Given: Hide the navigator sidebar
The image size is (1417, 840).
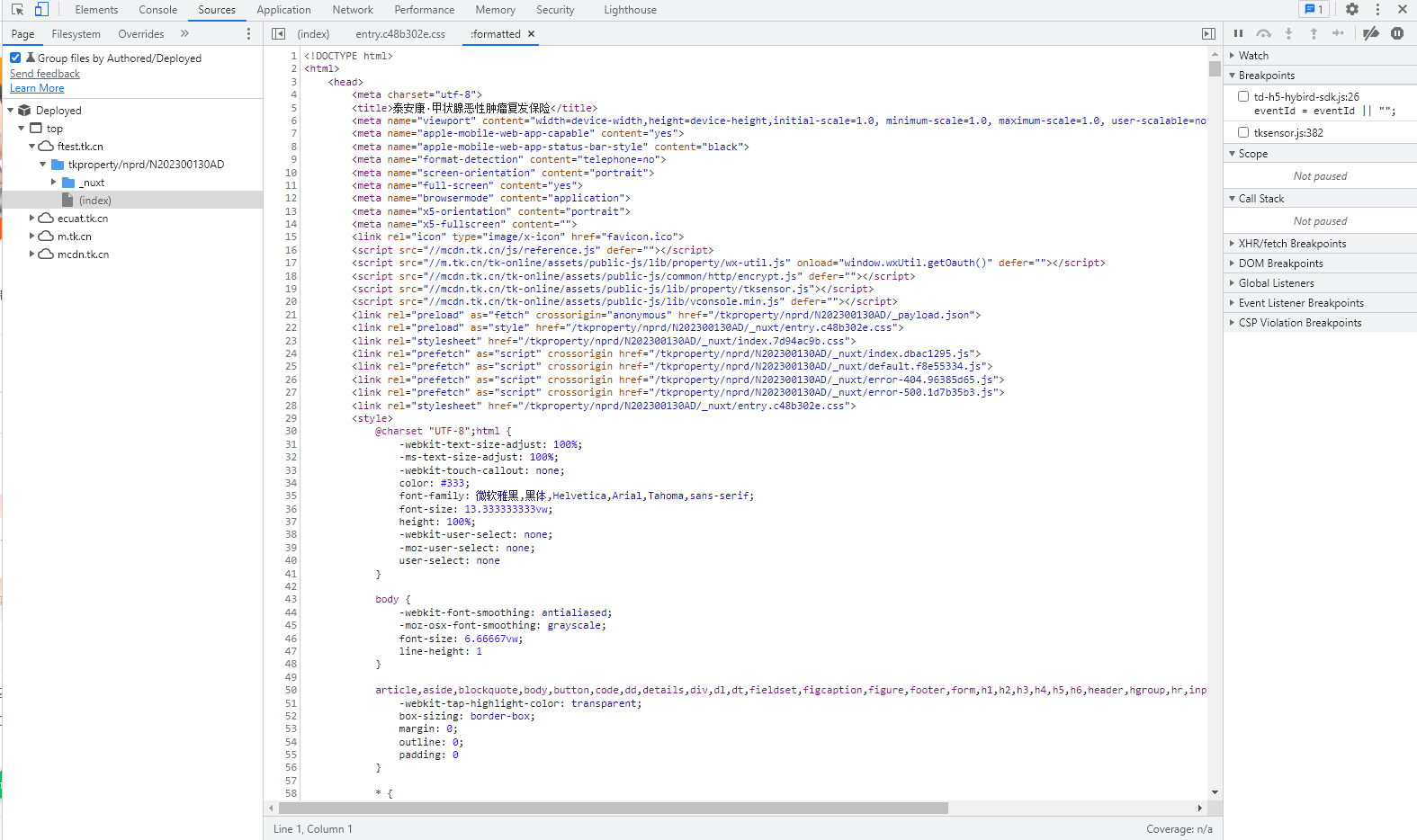Looking at the screenshot, I should click(279, 34).
